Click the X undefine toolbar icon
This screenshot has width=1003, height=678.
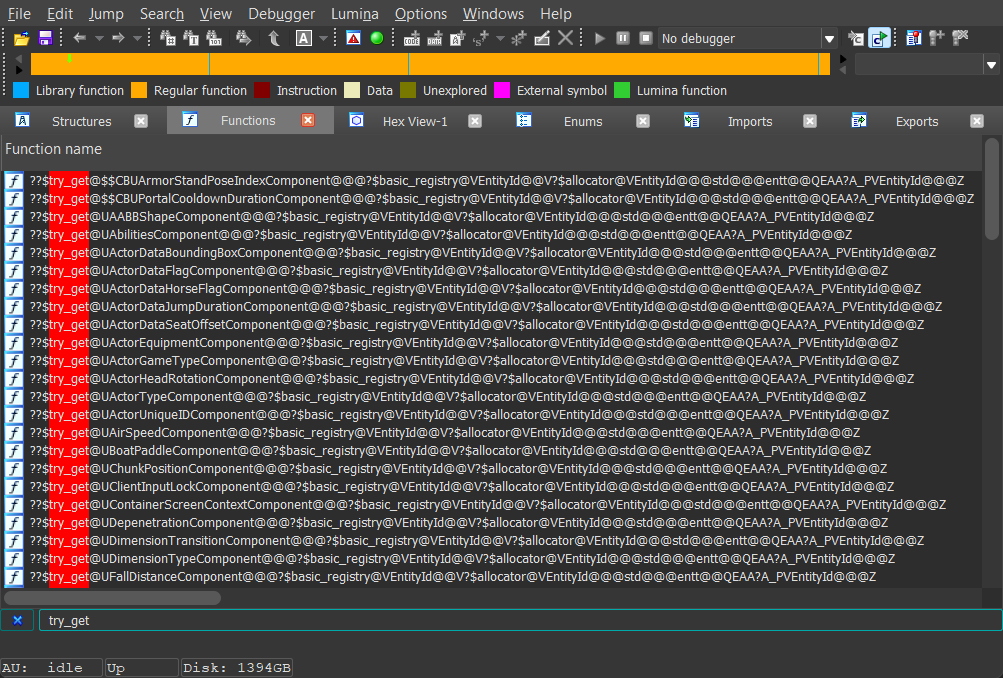565,38
